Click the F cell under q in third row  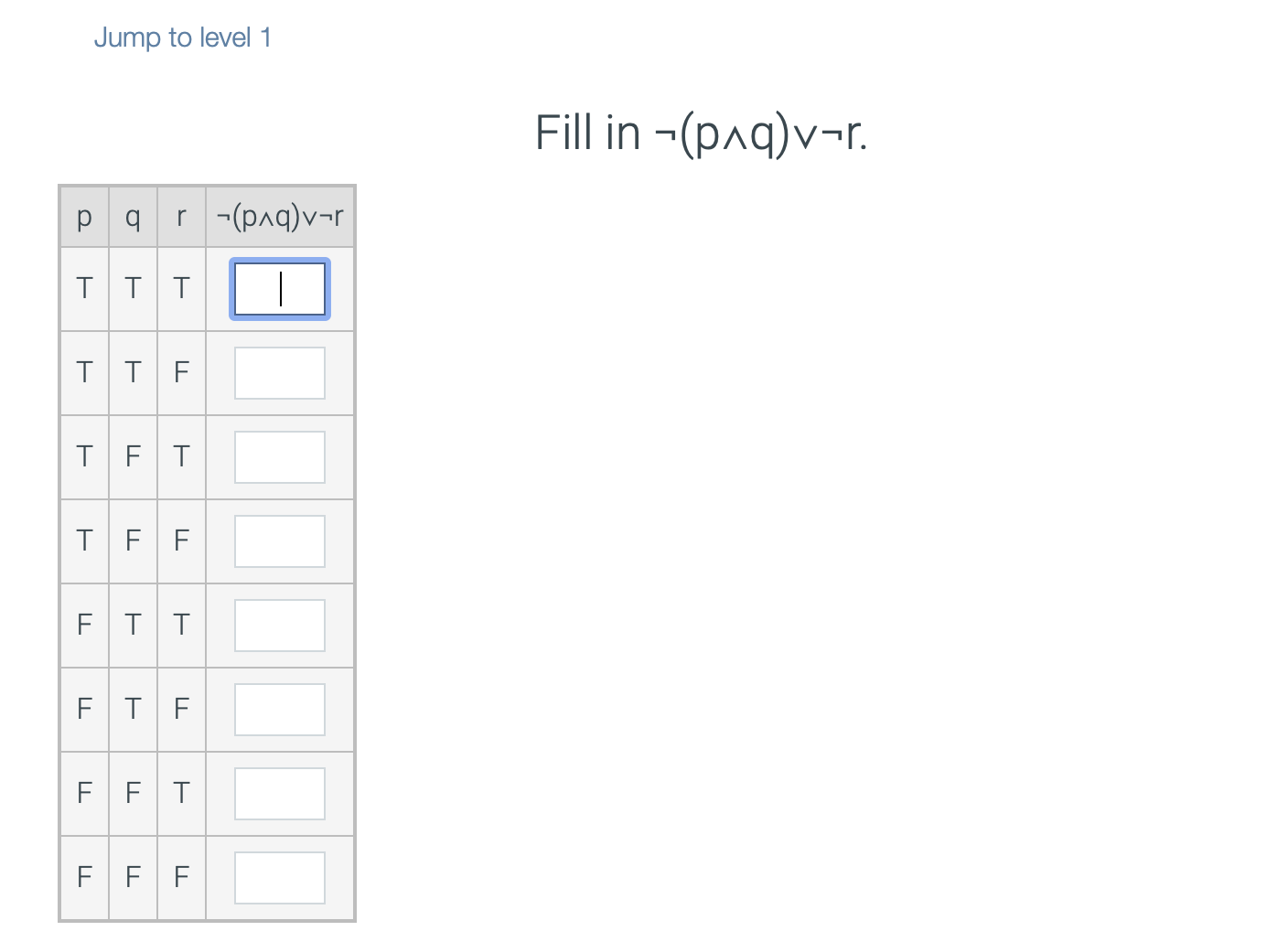point(133,456)
